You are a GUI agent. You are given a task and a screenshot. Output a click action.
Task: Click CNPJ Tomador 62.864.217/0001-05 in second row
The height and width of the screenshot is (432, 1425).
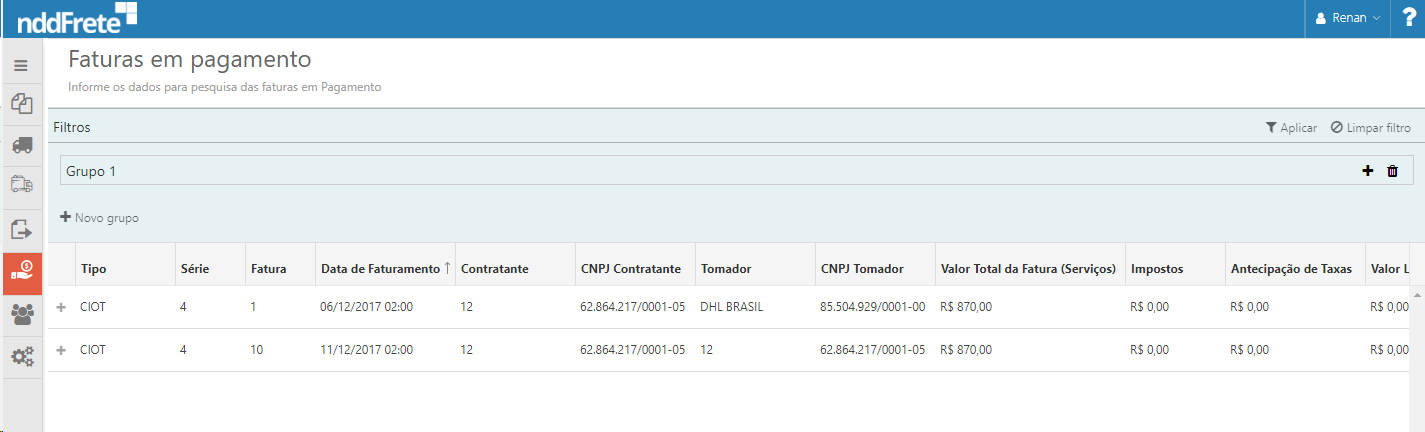[873, 350]
